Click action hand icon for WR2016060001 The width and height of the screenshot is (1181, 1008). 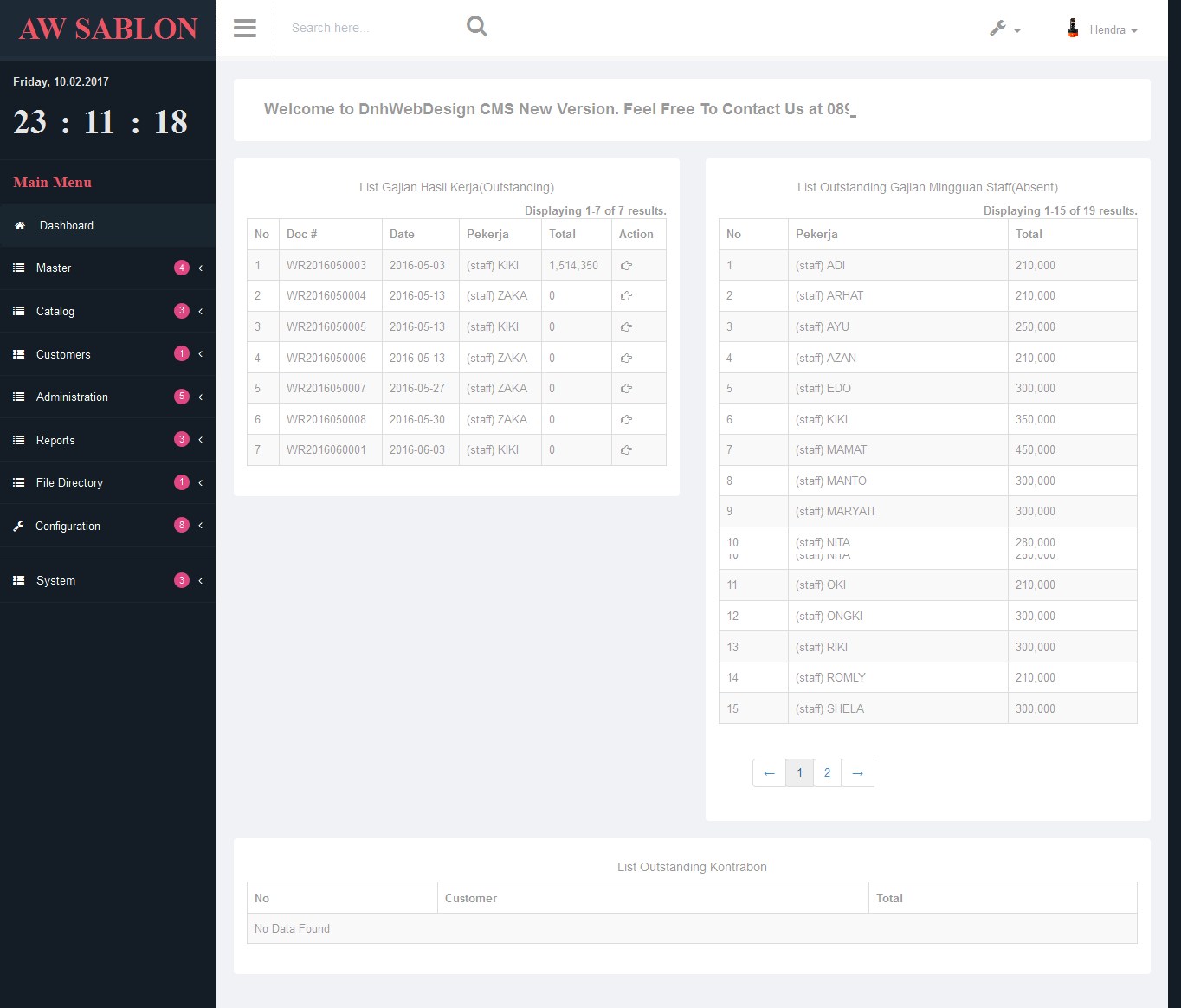click(x=626, y=450)
